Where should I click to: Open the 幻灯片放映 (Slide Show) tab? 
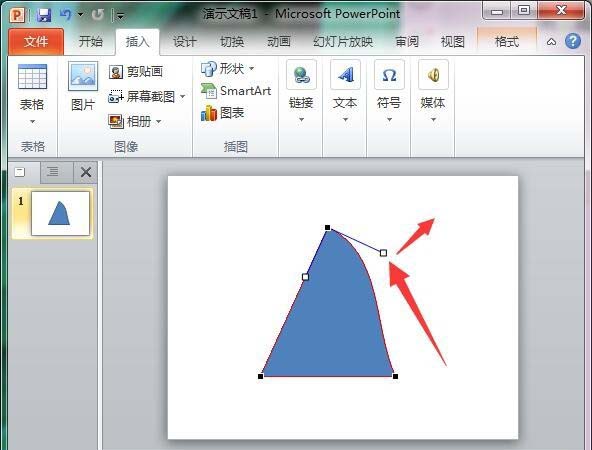[x=343, y=42]
